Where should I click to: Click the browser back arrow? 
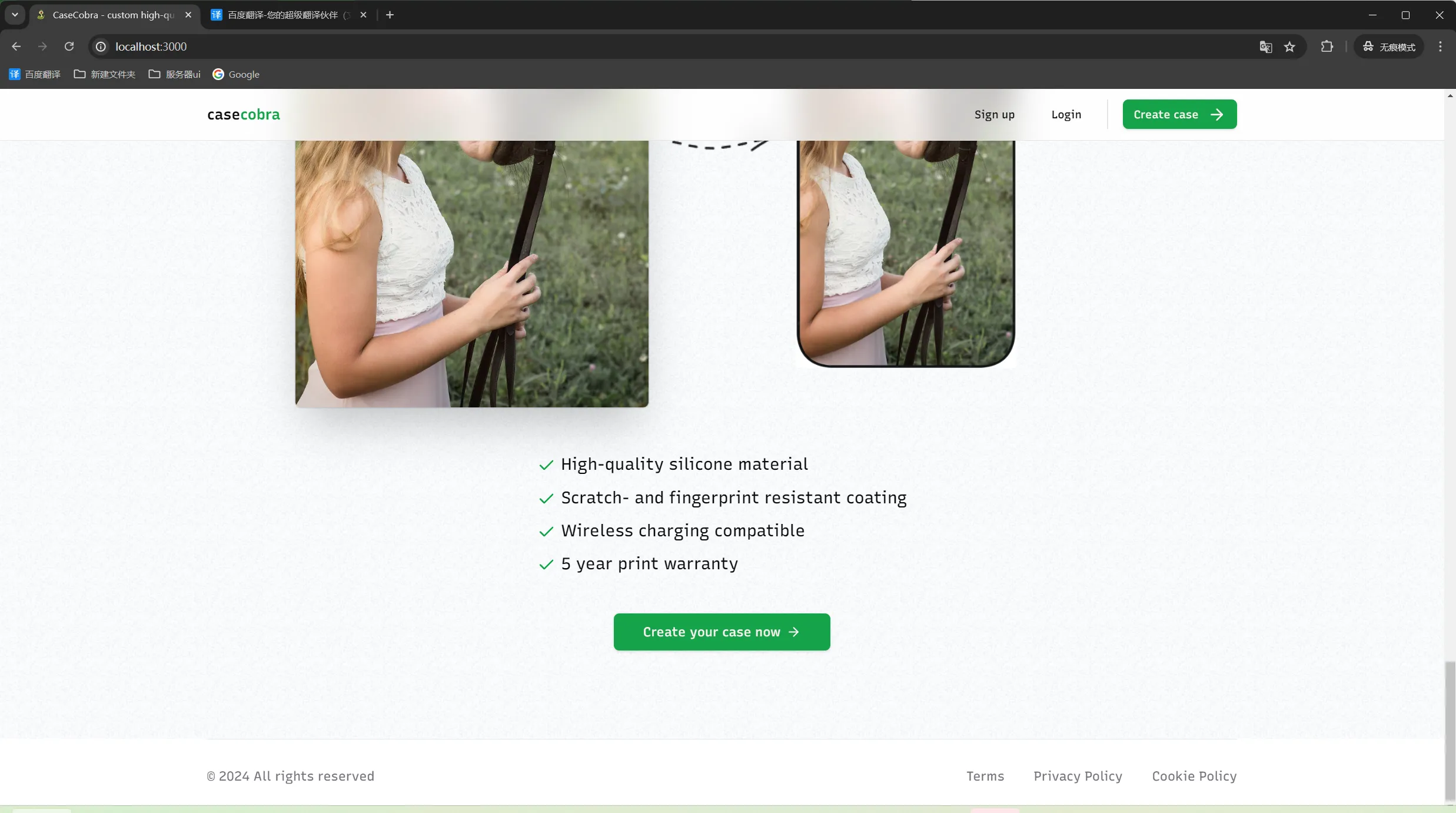click(x=16, y=47)
